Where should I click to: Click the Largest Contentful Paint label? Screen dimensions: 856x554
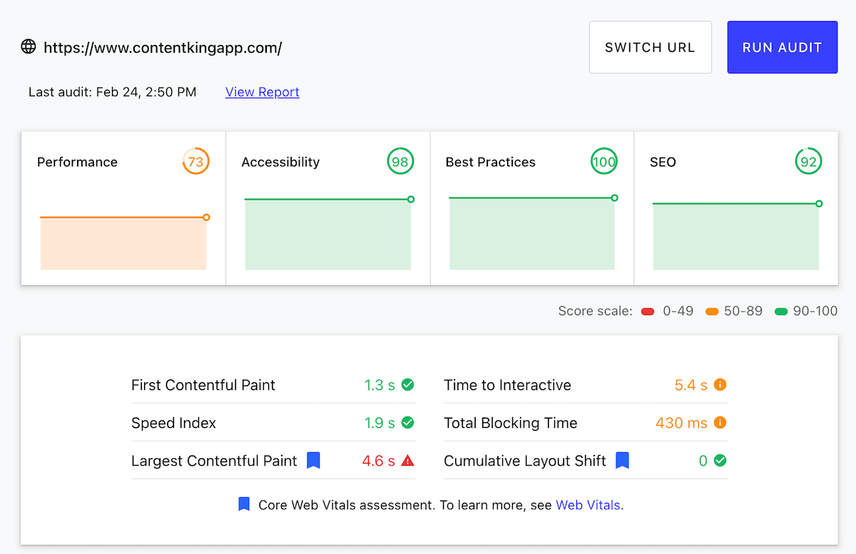pyautogui.click(x=214, y=461)
